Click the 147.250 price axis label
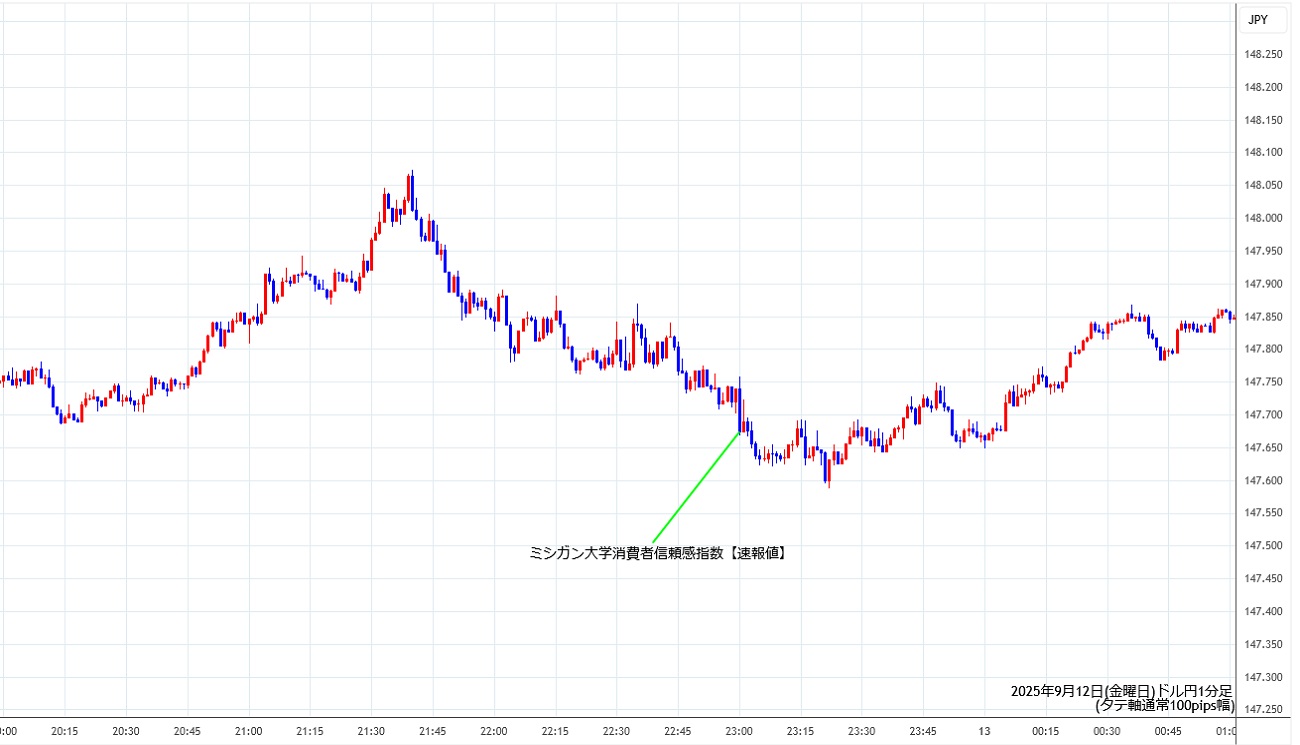The width and height of the screenshot is (1300, 745). tap(1263, 709)
